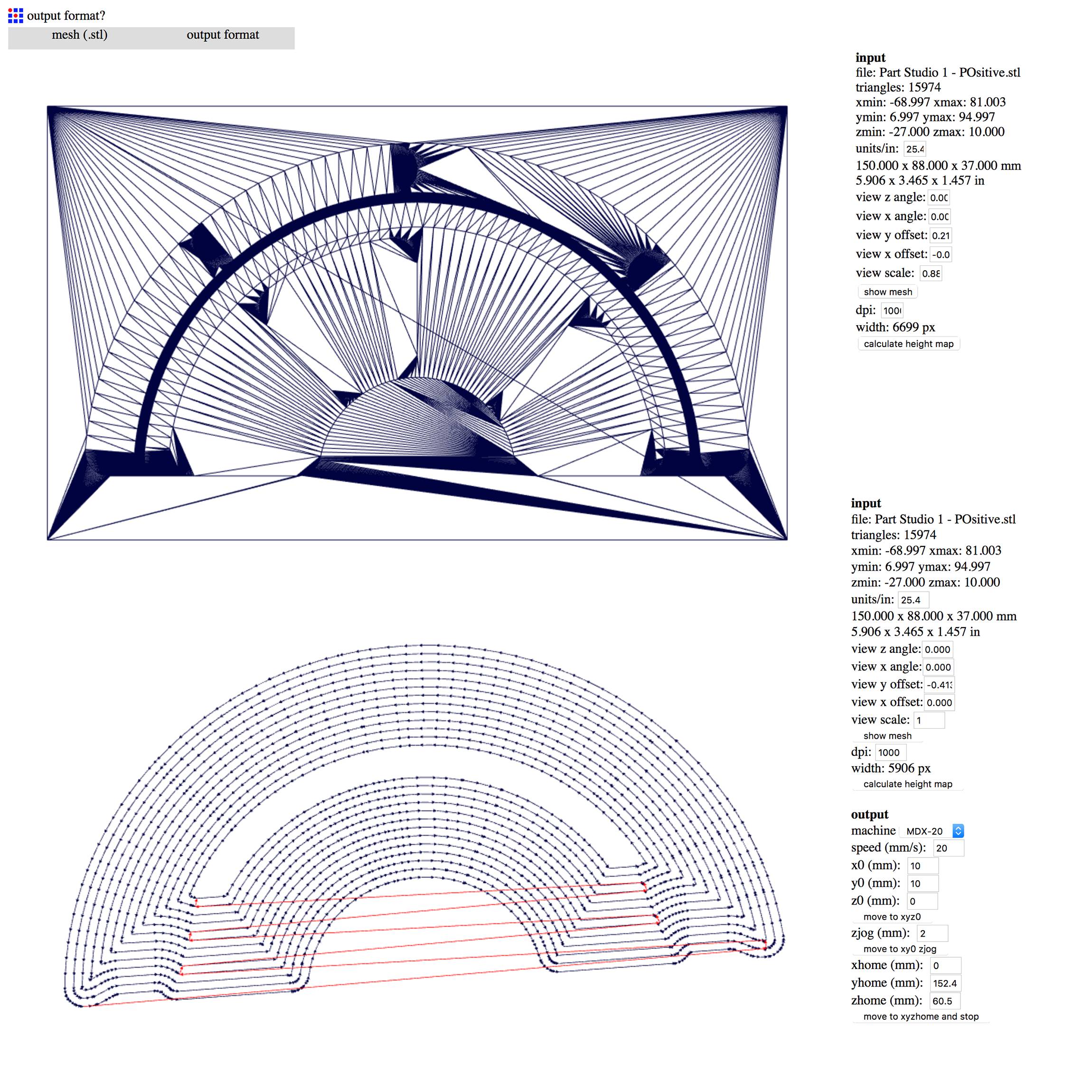
Task: Click upper 'calculate height map' button
Action: coord(908,344)
